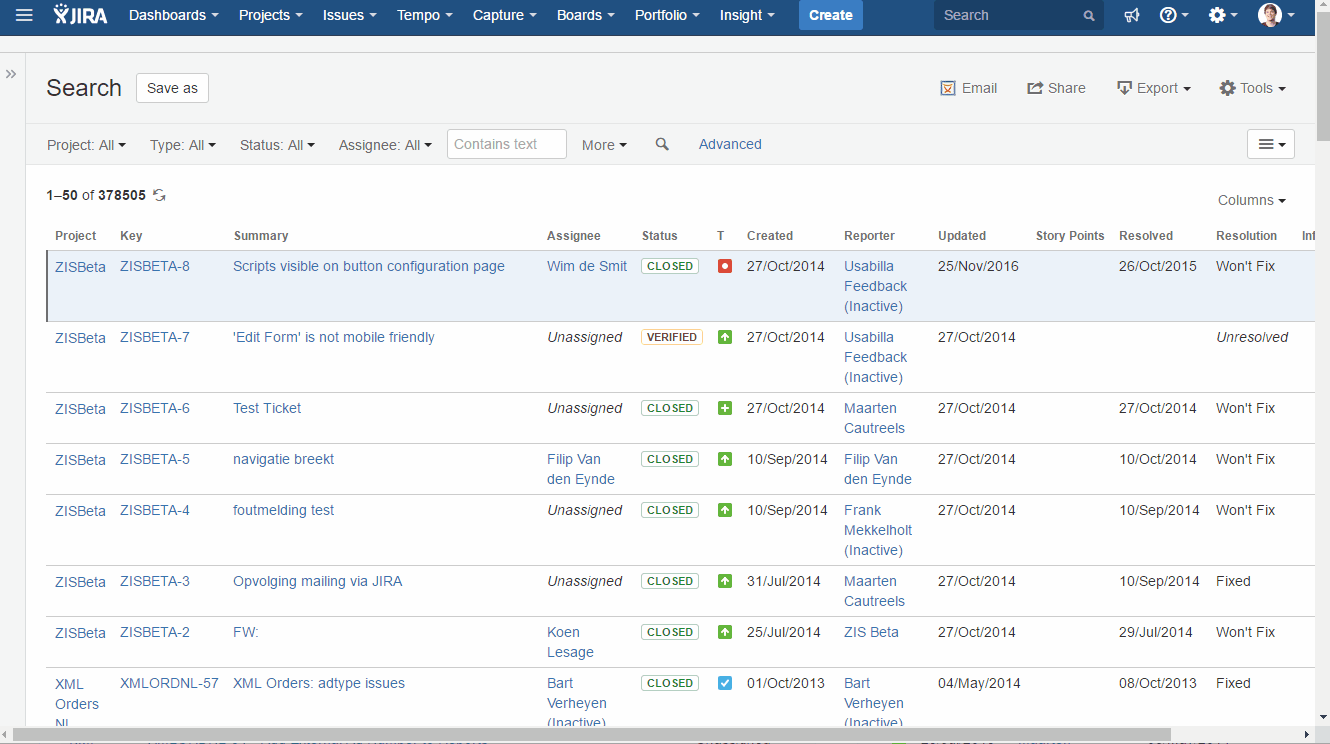The width and height of the screenshot is (1330, 744).
Task: Click the blue Create button
Action: 830,15
